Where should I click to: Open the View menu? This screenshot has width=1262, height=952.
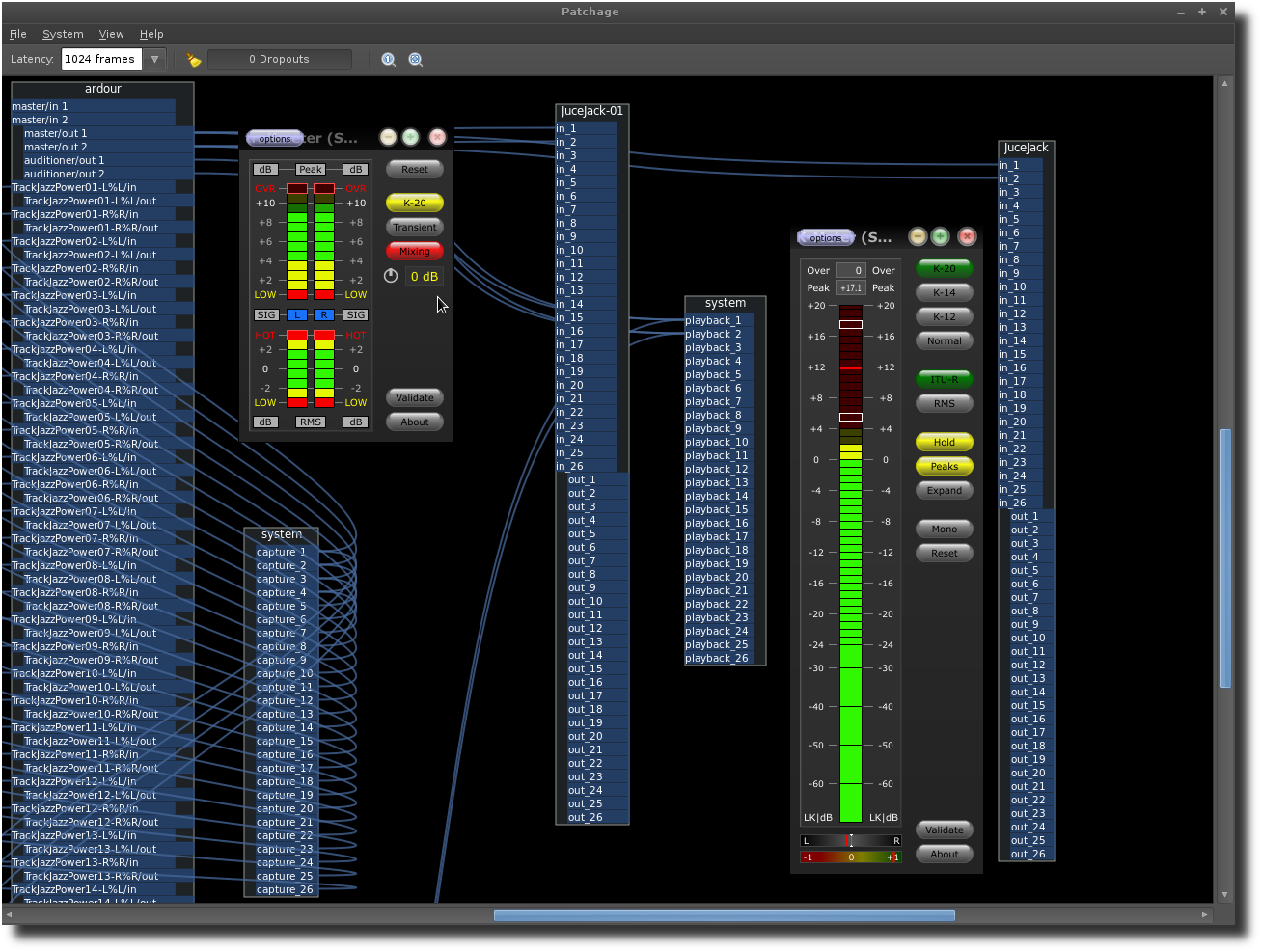pyautogui.click(x=111, y=34)
